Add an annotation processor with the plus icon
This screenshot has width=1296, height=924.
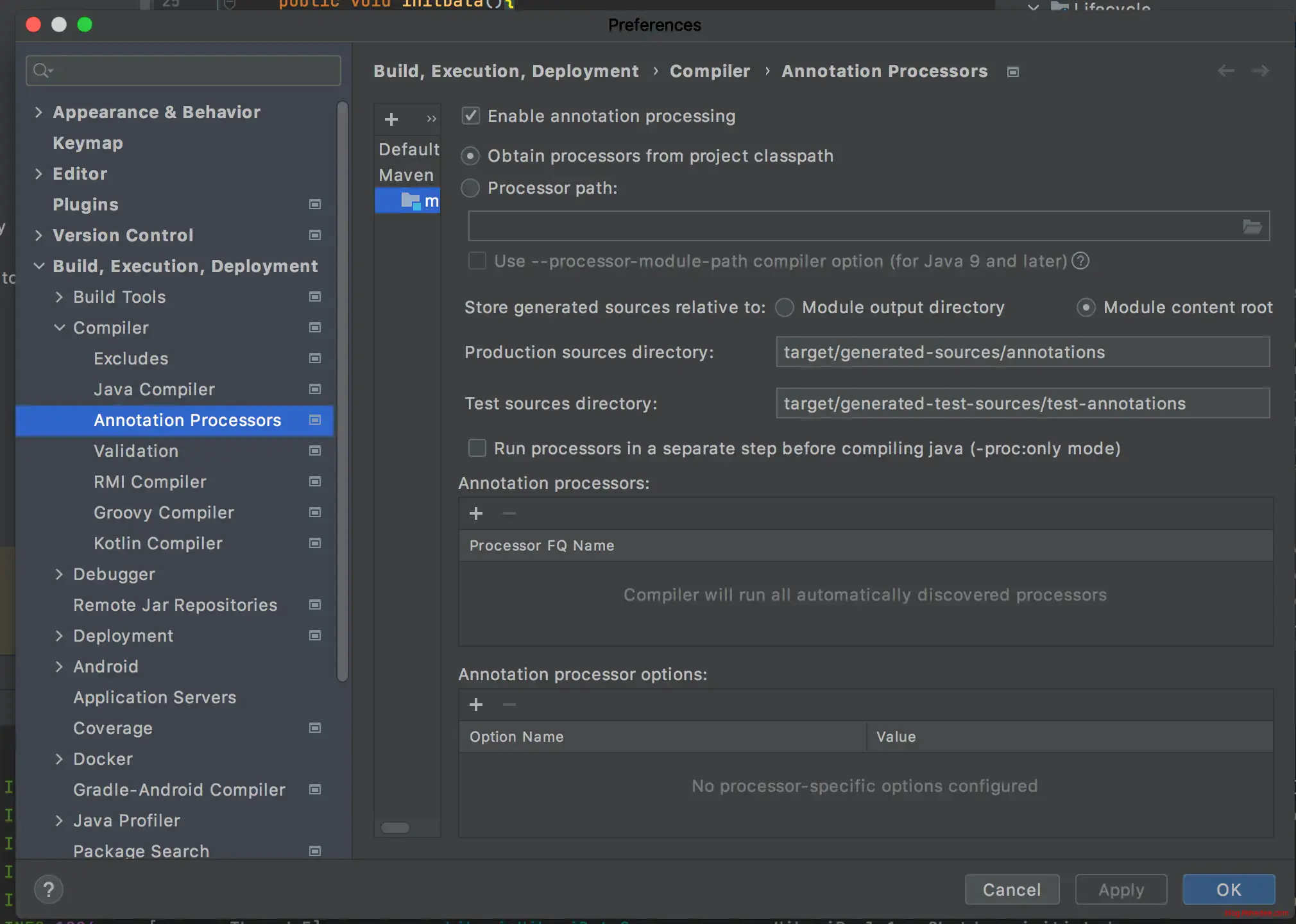(476, 513)
